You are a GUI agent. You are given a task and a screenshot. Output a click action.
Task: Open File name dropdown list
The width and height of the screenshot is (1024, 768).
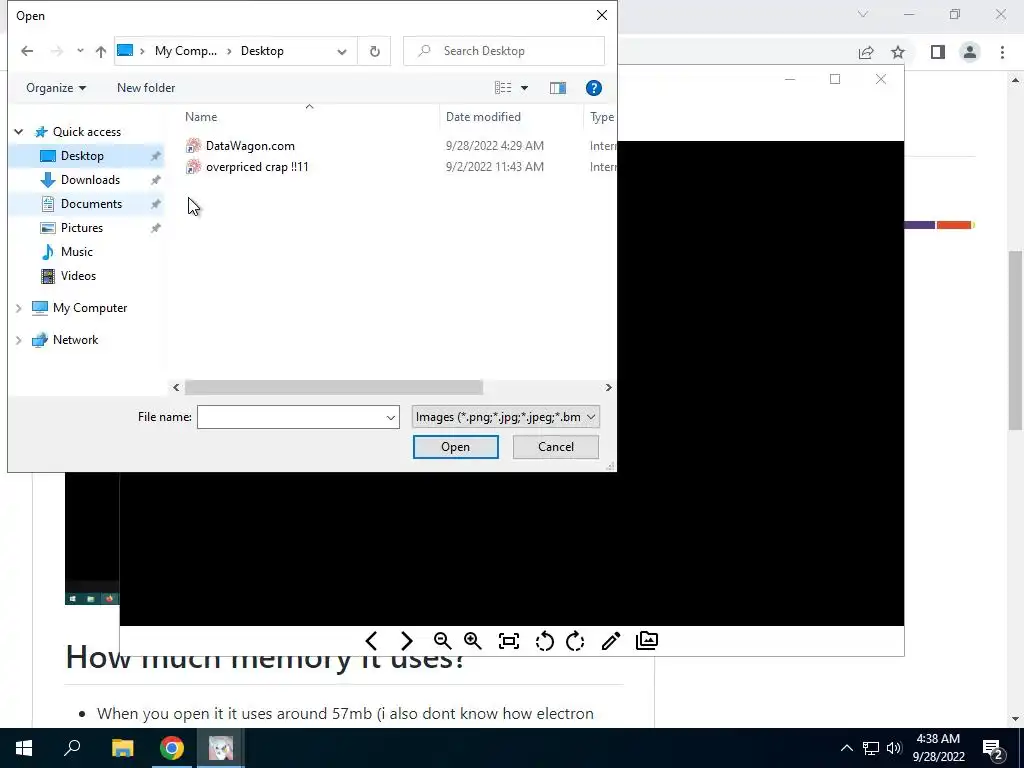coord(391,417)
